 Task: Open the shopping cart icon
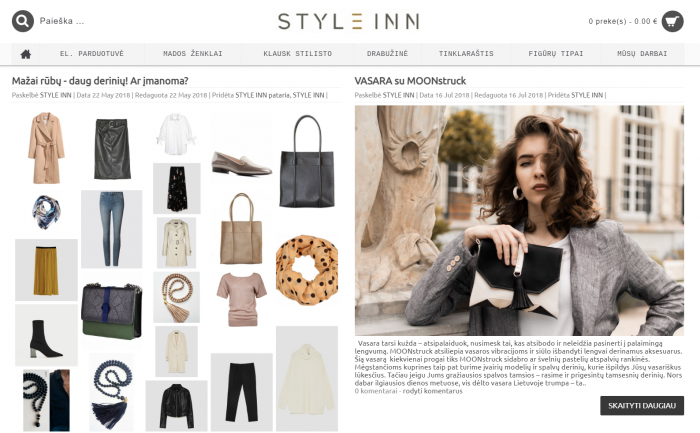click(x=672, y=21)
